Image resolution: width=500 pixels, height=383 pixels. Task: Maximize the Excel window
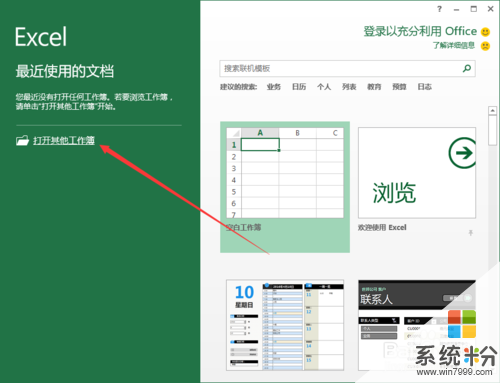pos(473,9)
